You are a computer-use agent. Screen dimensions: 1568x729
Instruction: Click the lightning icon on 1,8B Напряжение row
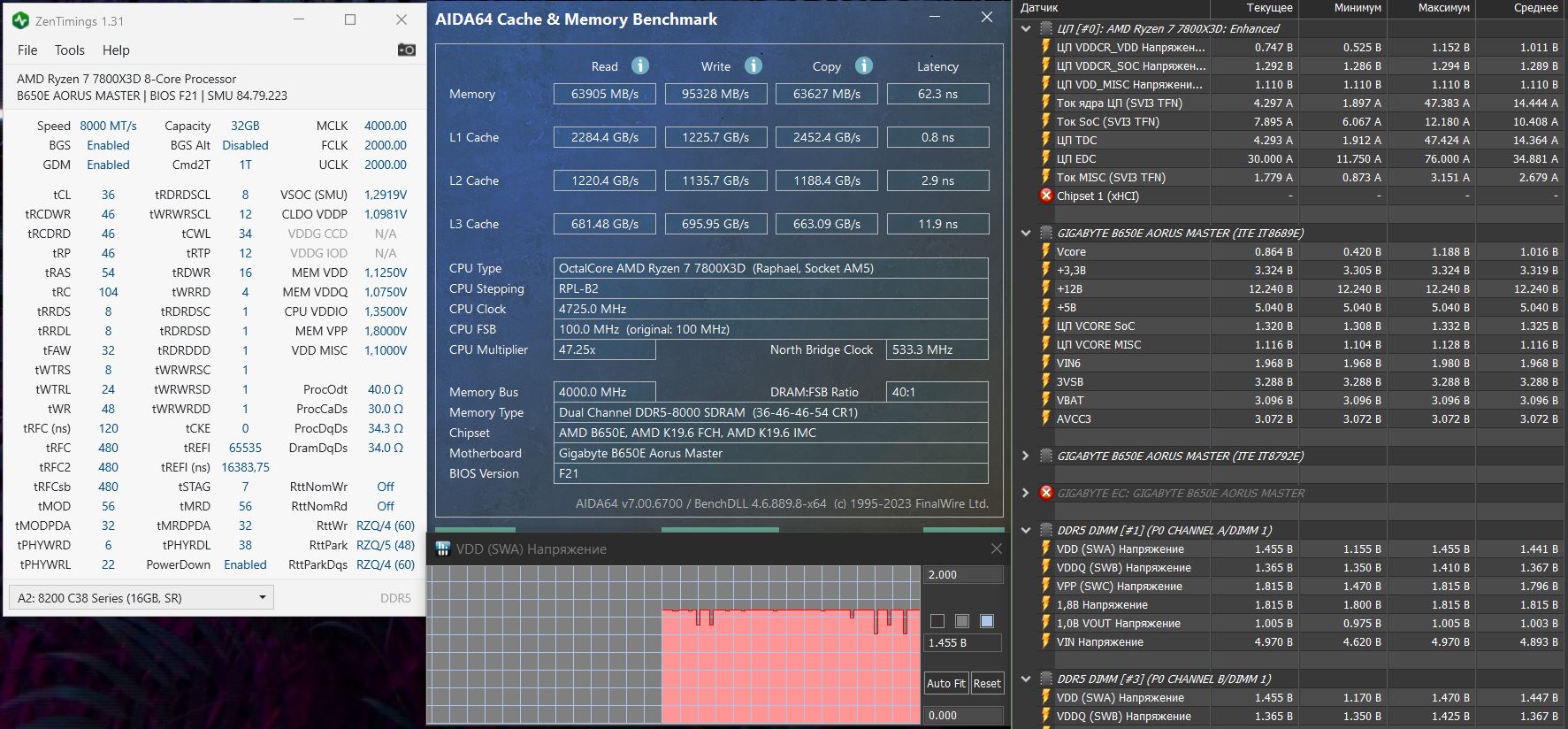1046,604
